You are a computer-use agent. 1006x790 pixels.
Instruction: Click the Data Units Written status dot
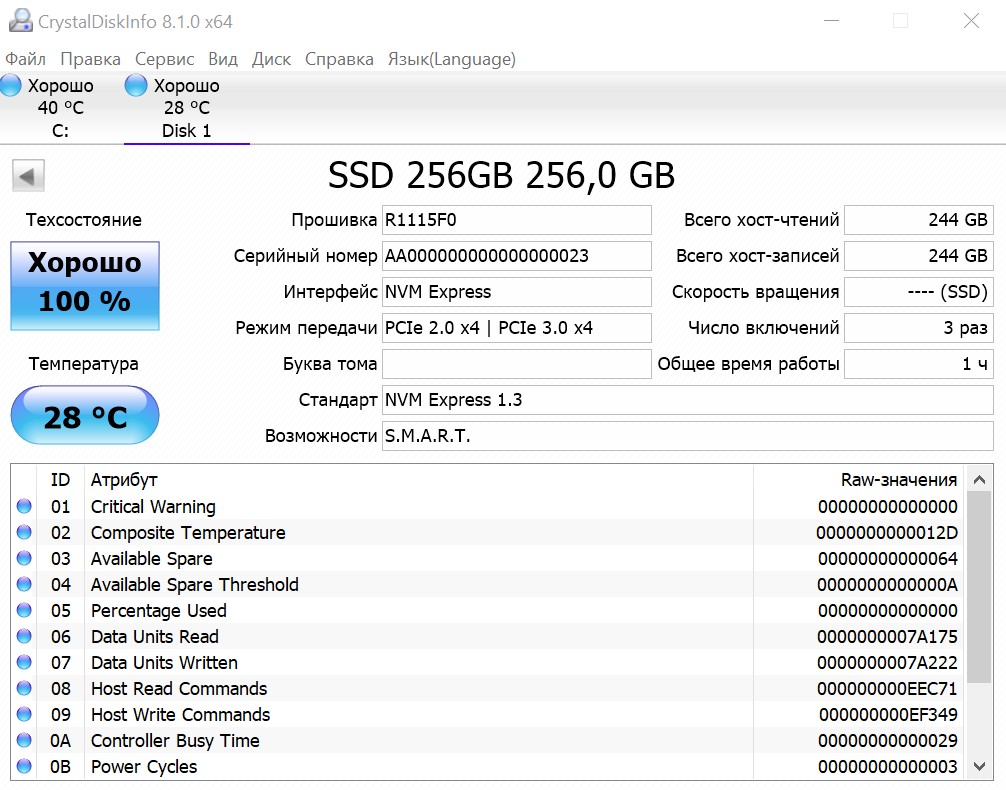tap(24, 663)
